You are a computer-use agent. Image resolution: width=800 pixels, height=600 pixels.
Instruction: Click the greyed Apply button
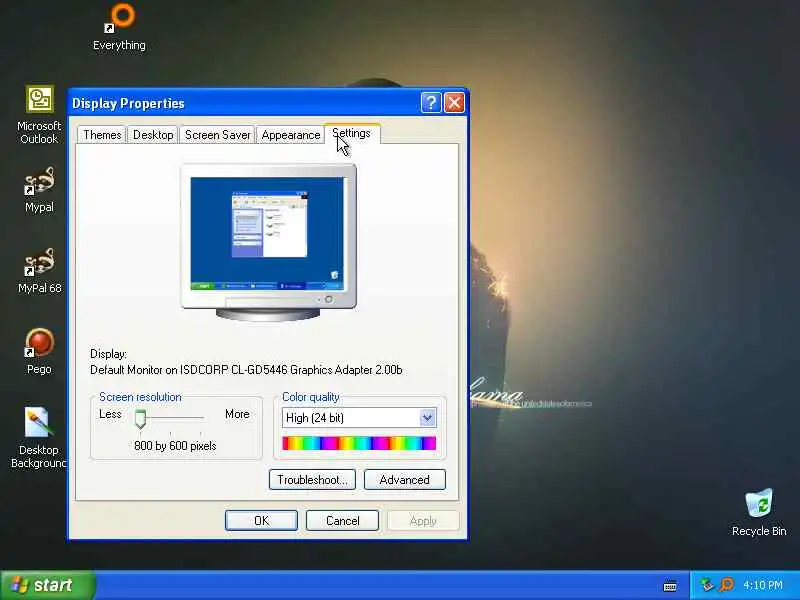(423, 520)
